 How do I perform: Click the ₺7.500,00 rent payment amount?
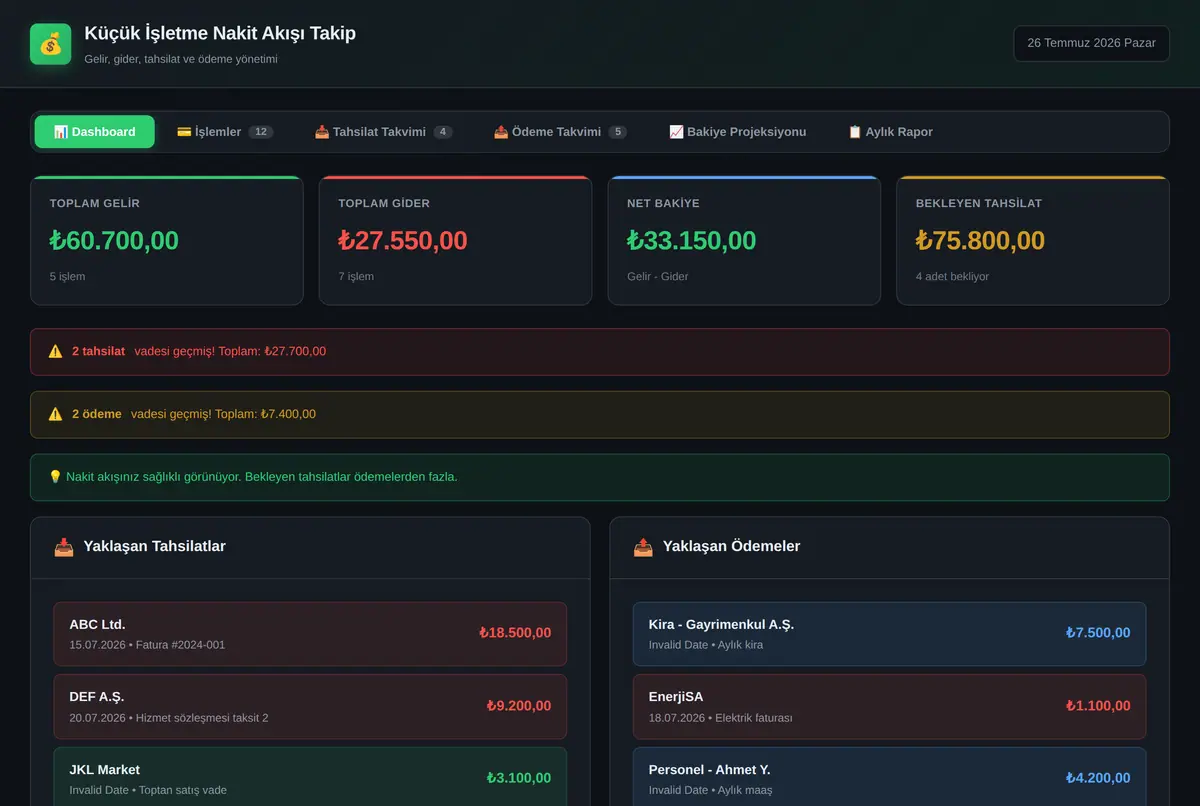(1098, 633)
